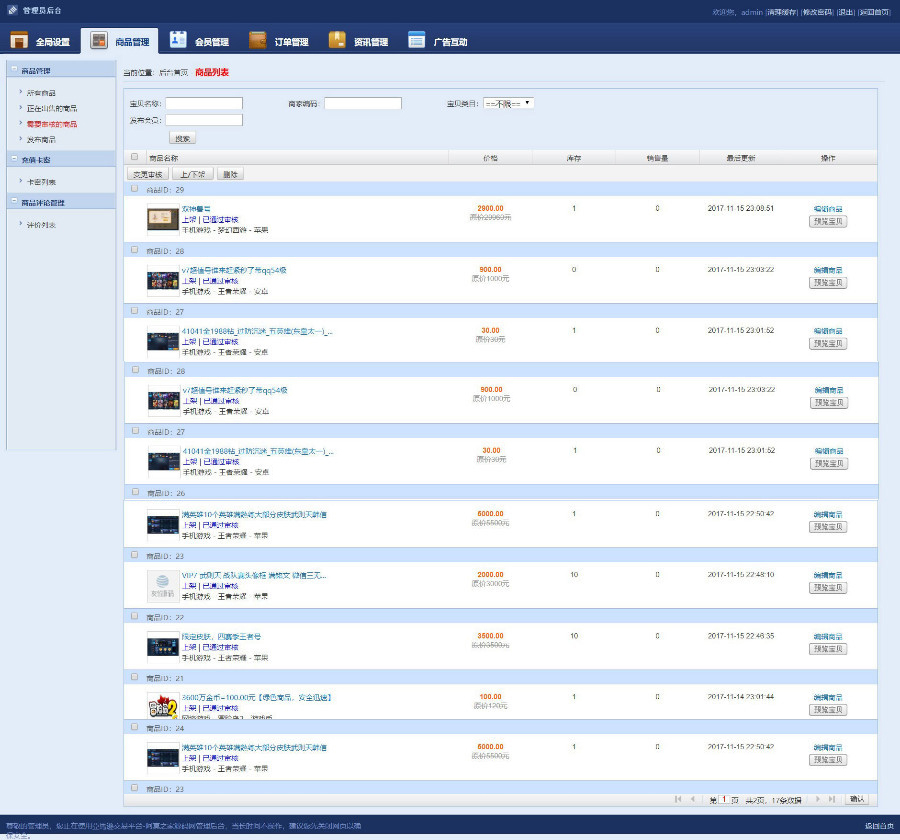Click the 广告互动 icon in navigation
This screenshot has height=840, width=900.
click(x=417, y=41)
